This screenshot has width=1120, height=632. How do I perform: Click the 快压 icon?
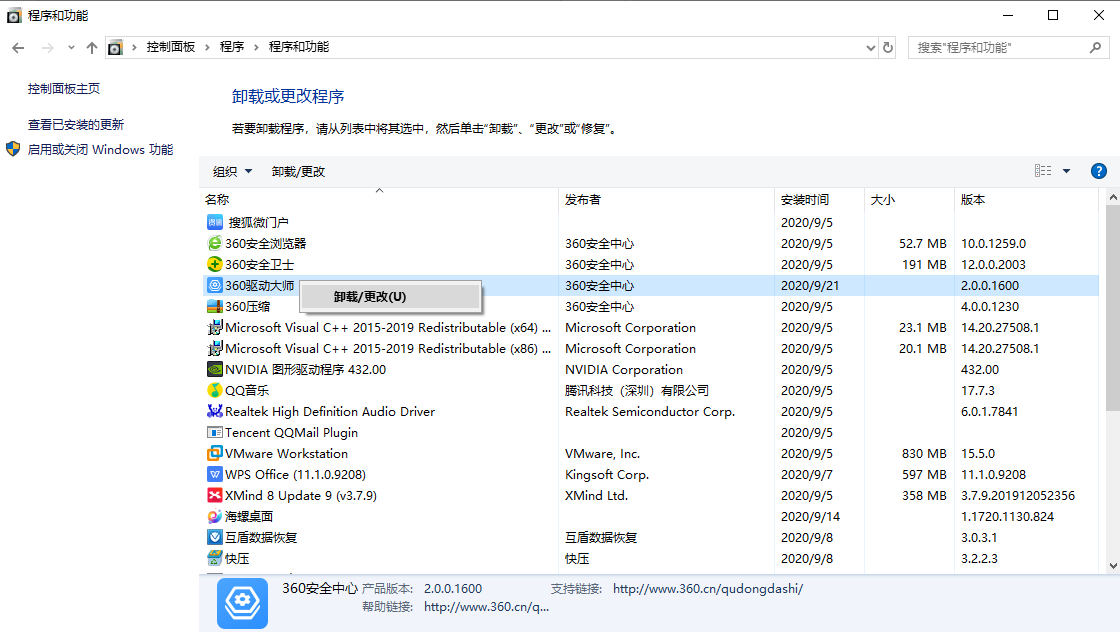(x=214, y=558)
